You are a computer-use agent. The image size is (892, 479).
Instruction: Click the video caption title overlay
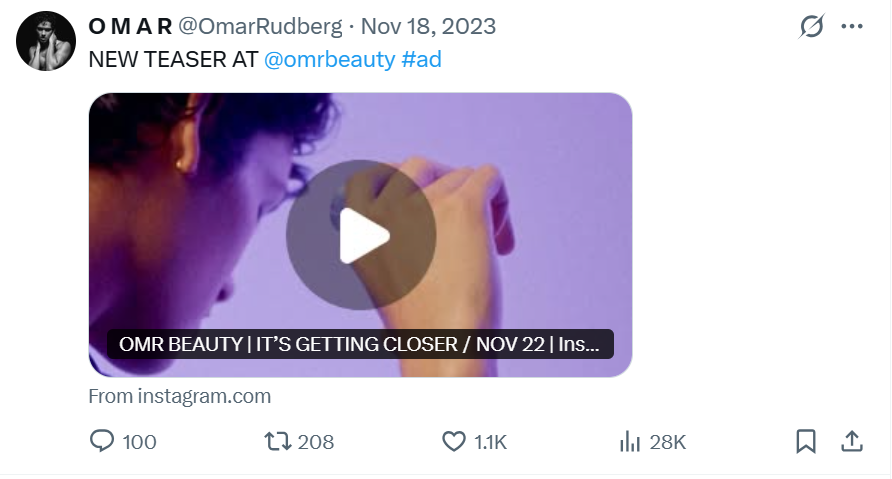(360, 345)
